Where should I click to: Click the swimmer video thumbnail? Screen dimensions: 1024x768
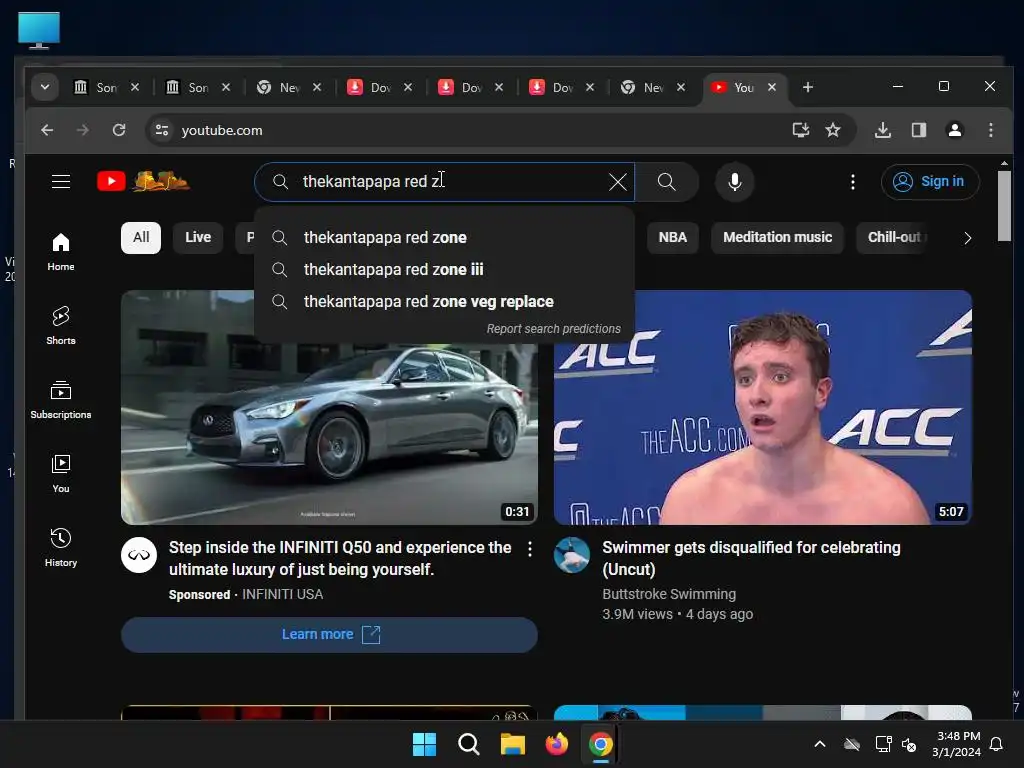point(762,407)
